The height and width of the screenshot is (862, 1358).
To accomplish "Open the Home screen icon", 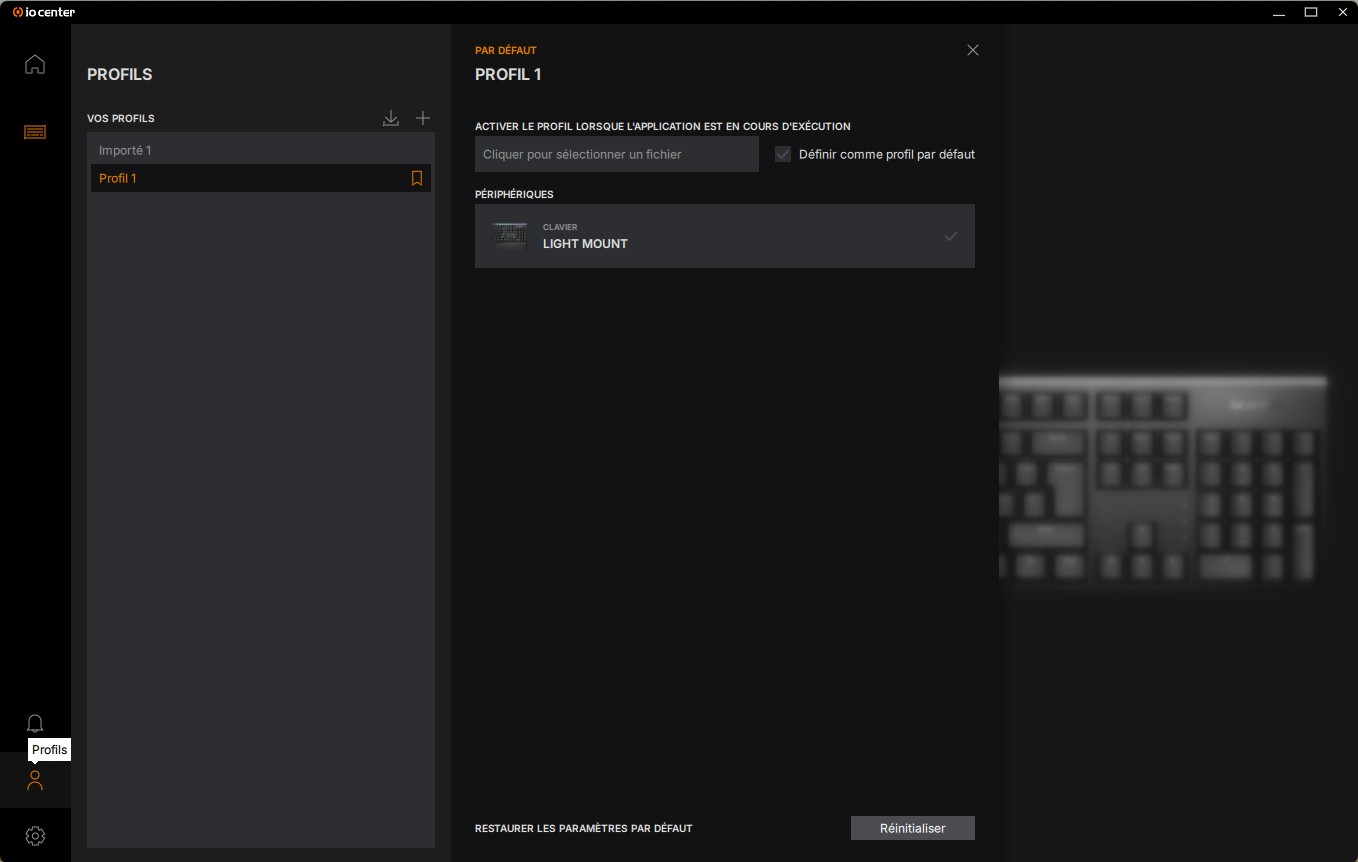I will (x=35, y=64).
